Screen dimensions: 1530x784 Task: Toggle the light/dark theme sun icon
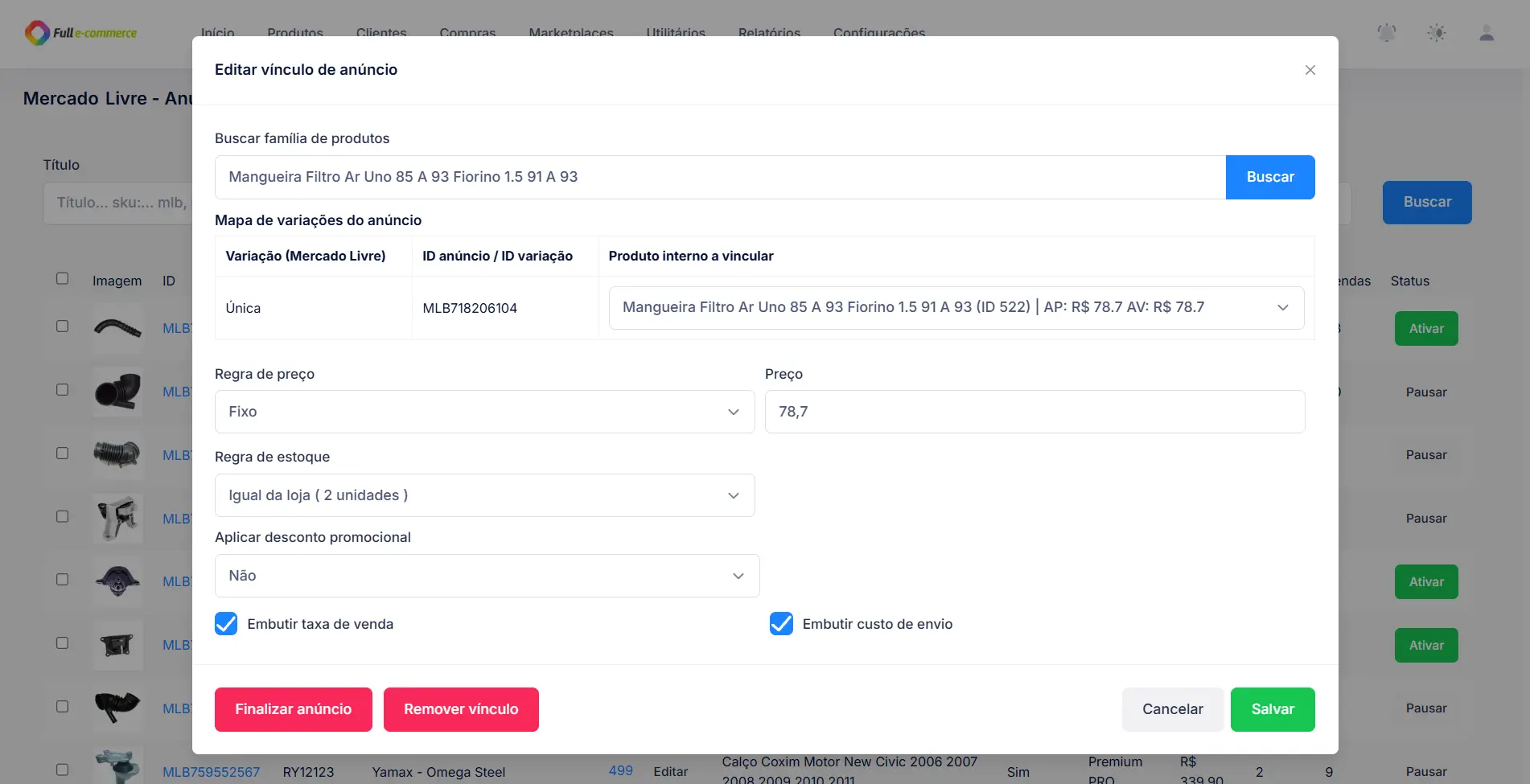[x=1437, y=33]
